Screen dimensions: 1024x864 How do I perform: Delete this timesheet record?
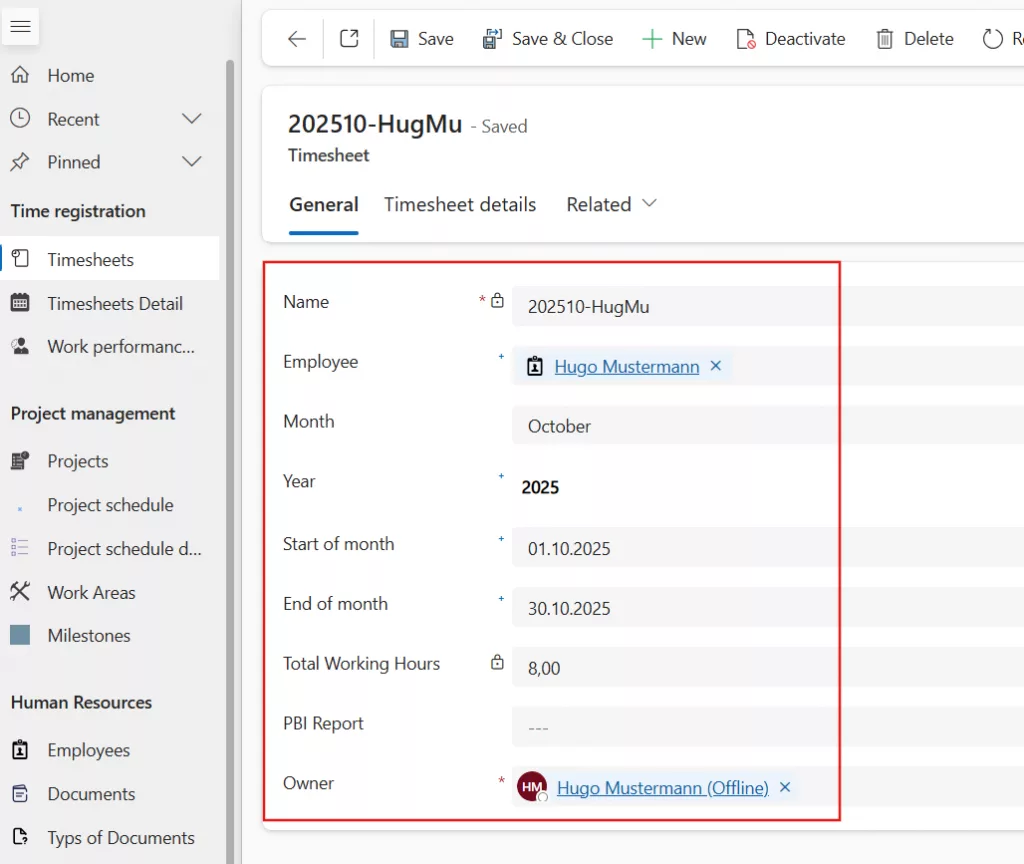(914, 39)
